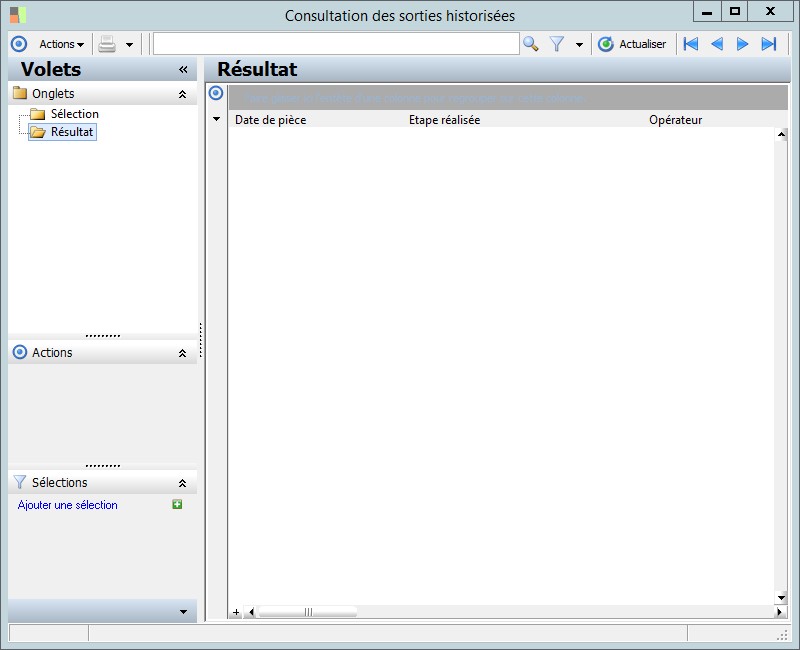Collapse the Onglets section

click(182, 94)
